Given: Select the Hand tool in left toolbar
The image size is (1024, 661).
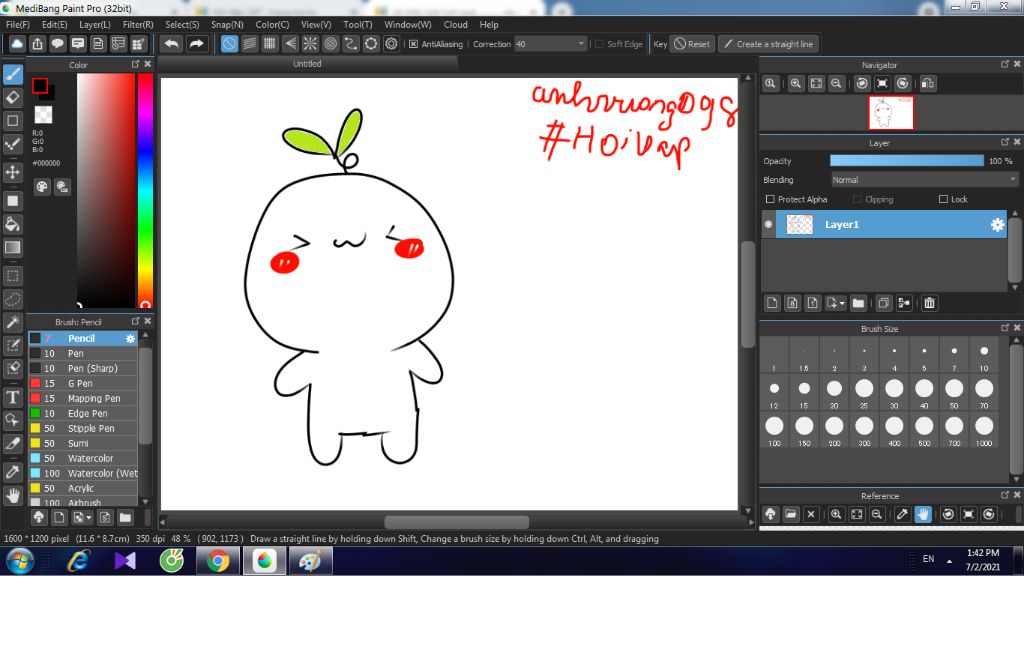Looking at the screenshot, I should pos(12,495).
